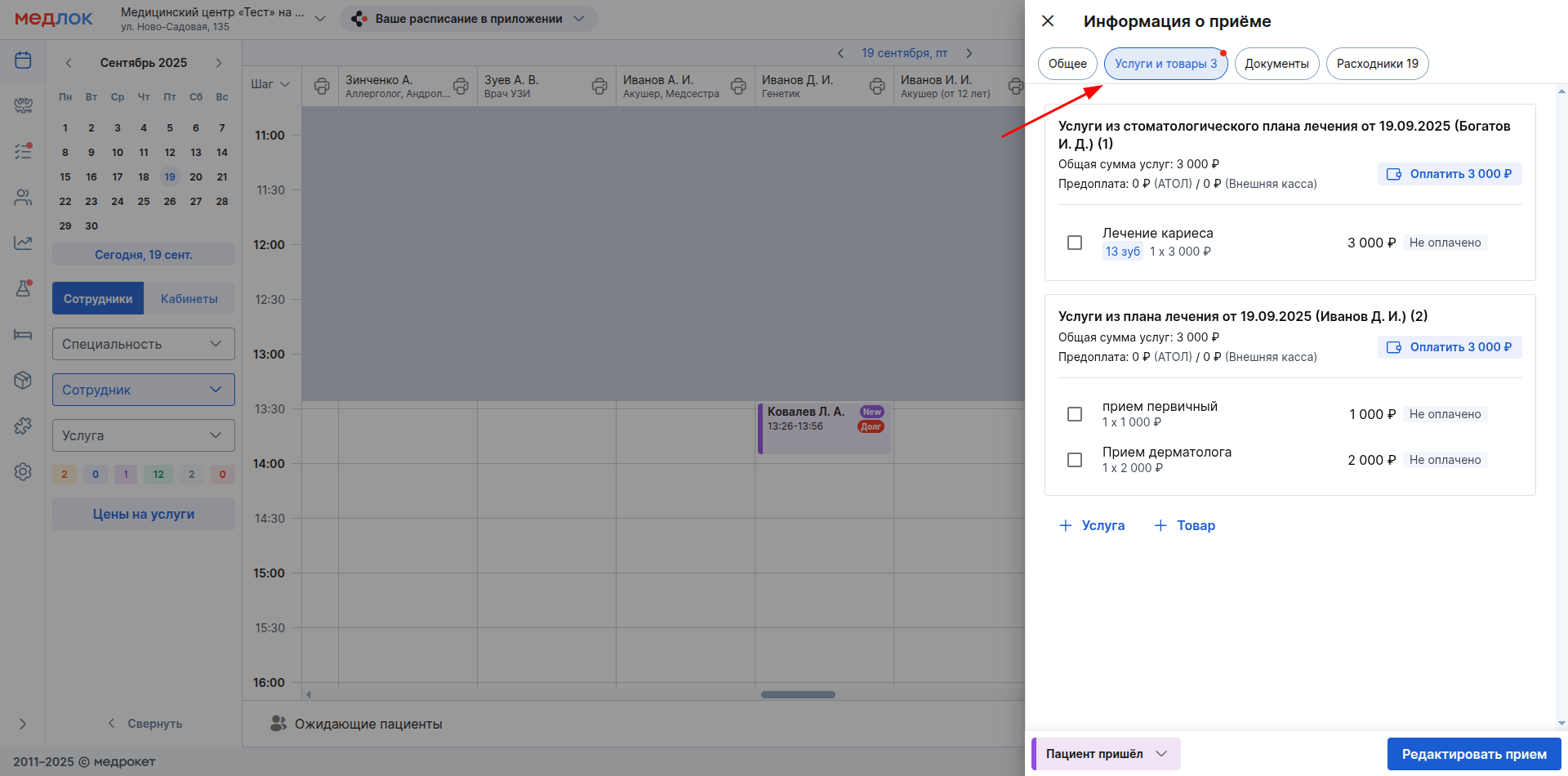Switch to the Документы tab
Image resolution: width=1568 pixels, height=776 pixels.
coord(1276,64)
